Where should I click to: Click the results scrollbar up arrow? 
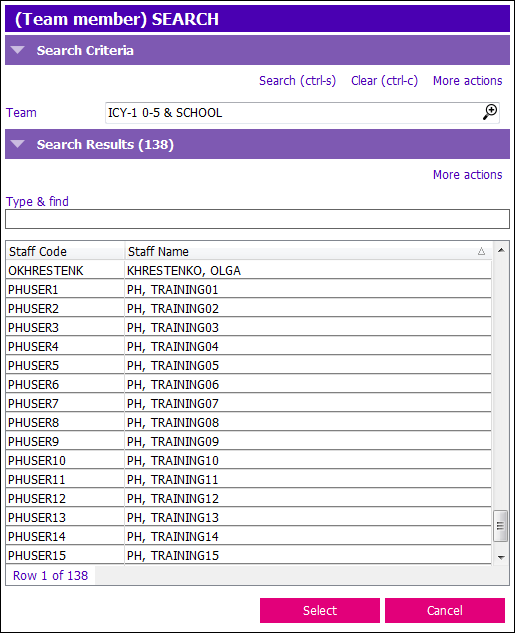(x=501, y=250)
